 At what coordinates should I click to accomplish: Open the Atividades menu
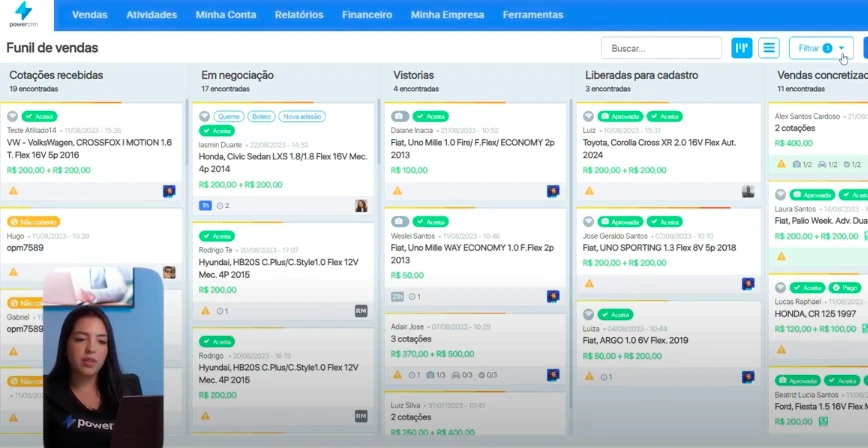click(x=152, y=15)
